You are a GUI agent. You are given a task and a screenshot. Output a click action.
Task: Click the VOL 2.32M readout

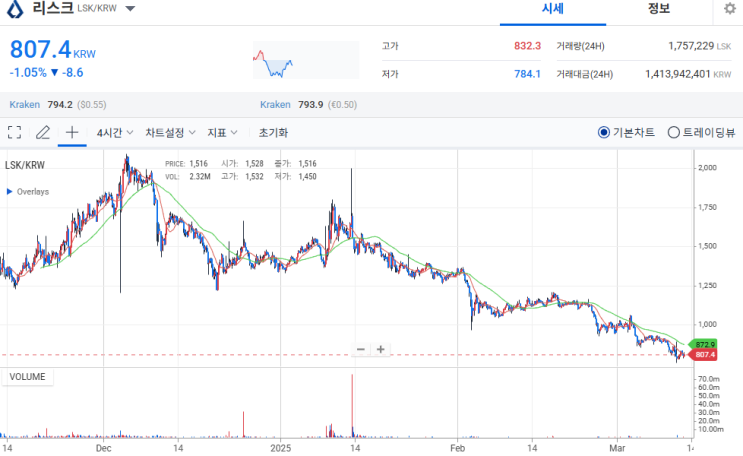[188, 177]
